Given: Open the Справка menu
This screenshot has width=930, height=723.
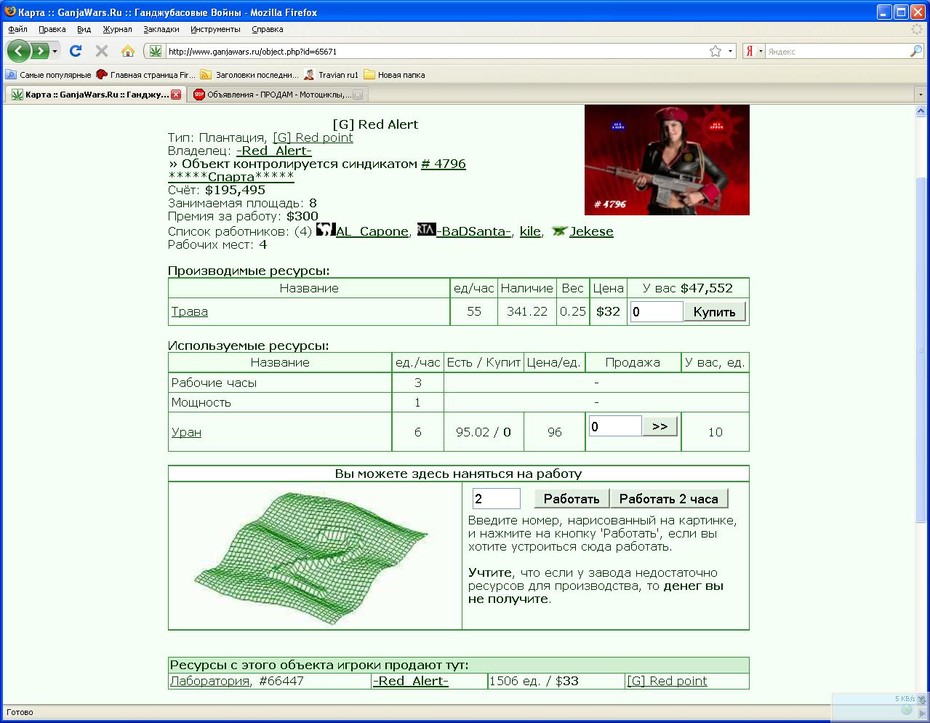Looking at the screenshot, I should [267, 29].
